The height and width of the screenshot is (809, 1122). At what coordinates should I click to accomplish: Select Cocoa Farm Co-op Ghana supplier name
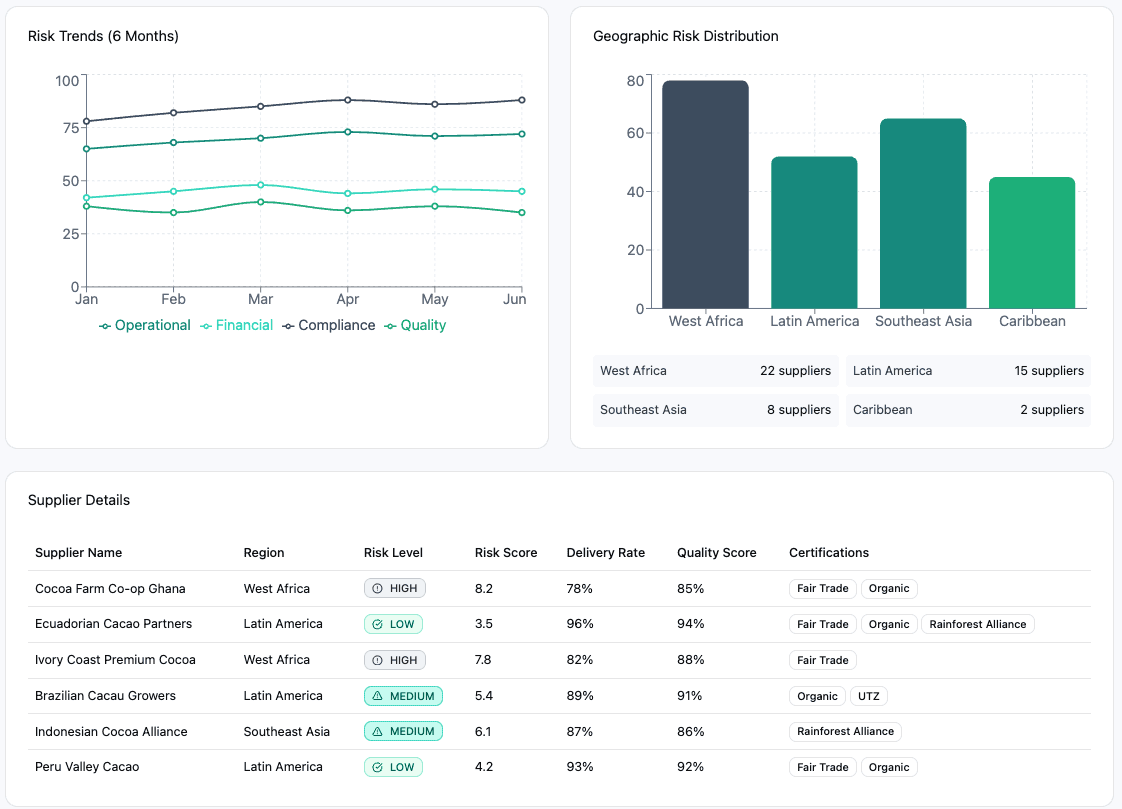(x=110, y=589)
